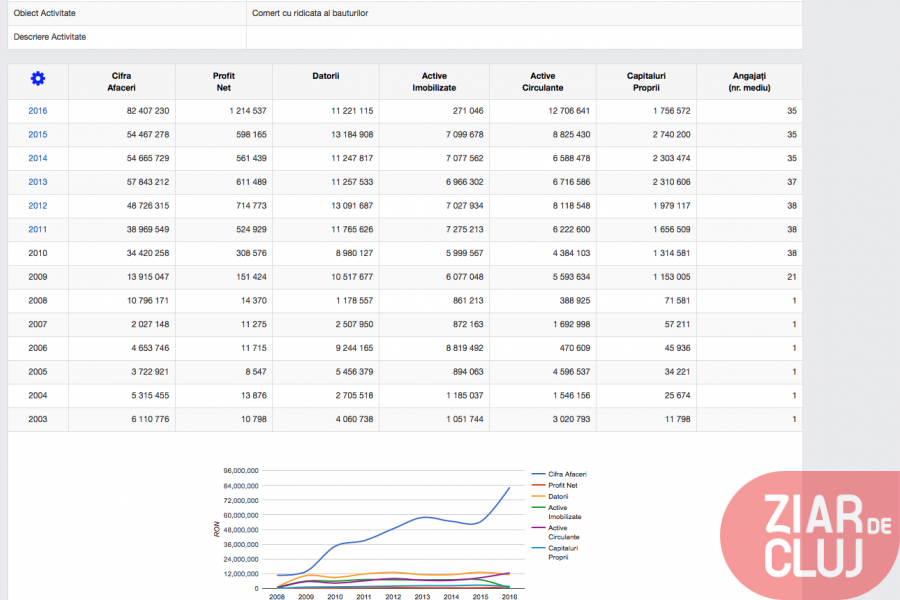Select the 2011 year link
Screen dimensions: 900x600
coord(38,229)
